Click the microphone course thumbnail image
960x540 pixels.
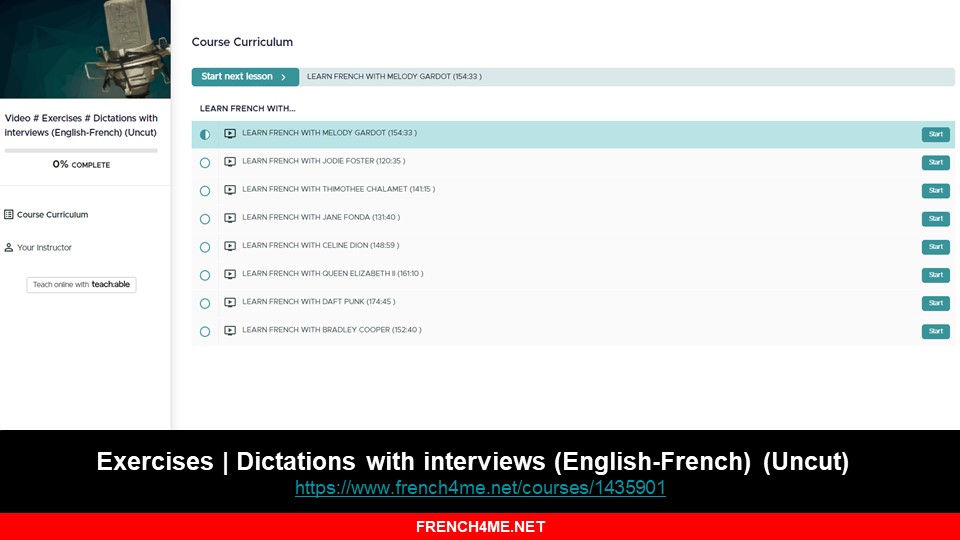point(85,49)
